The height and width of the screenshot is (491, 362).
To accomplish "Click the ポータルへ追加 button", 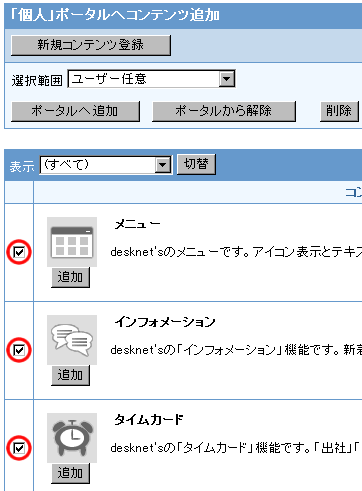I will (75, 111).
